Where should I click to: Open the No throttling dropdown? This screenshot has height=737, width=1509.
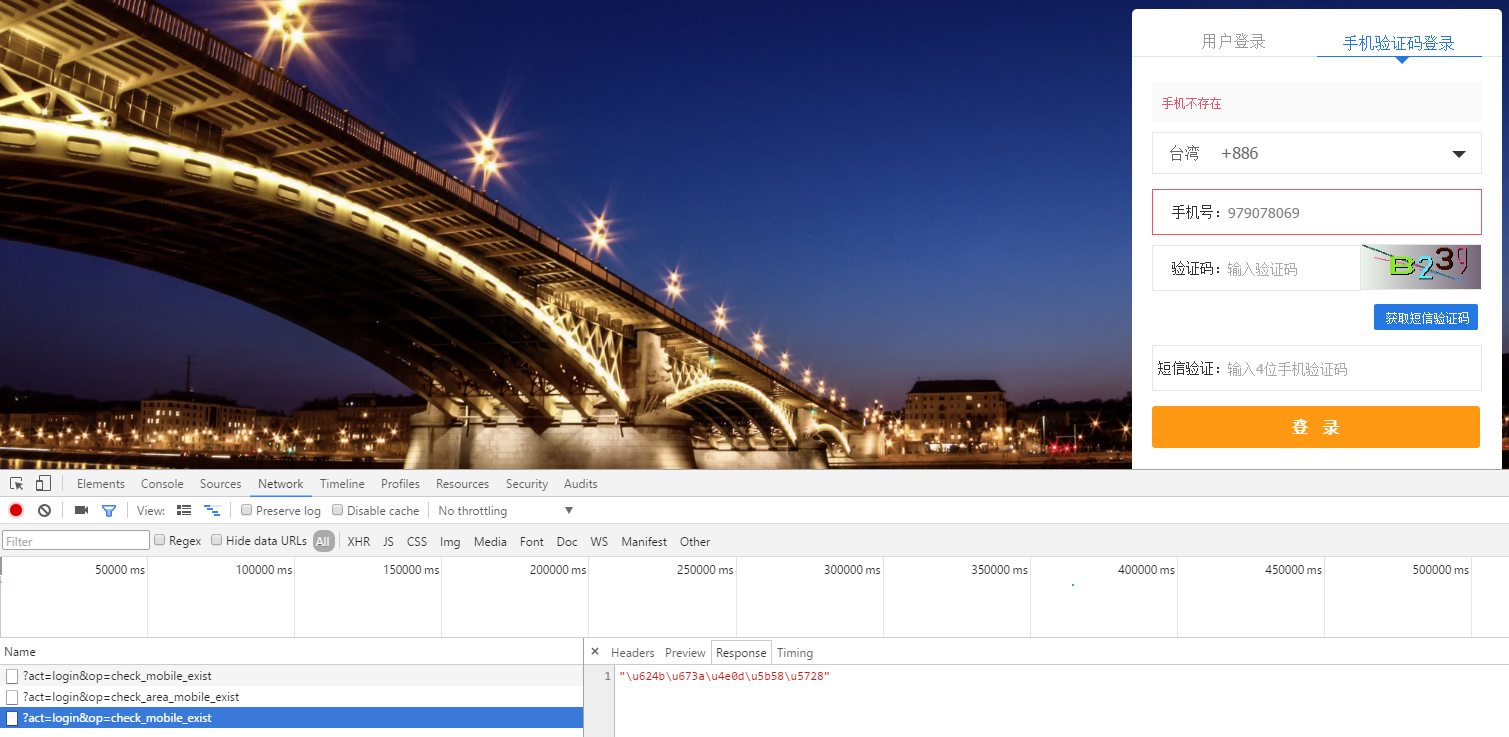[x=505, y=511]
